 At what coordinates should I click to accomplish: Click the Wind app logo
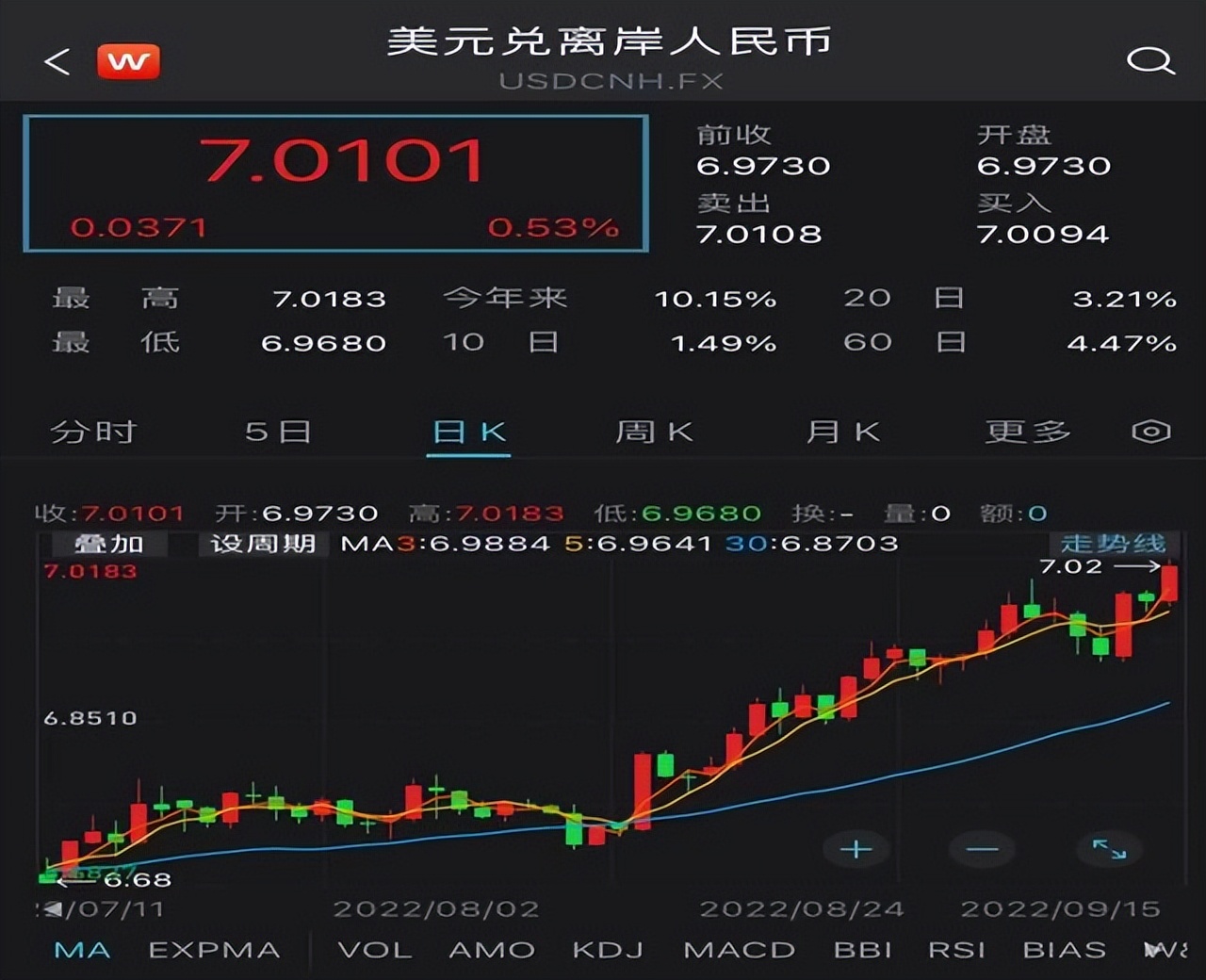(x=130, y=60)
